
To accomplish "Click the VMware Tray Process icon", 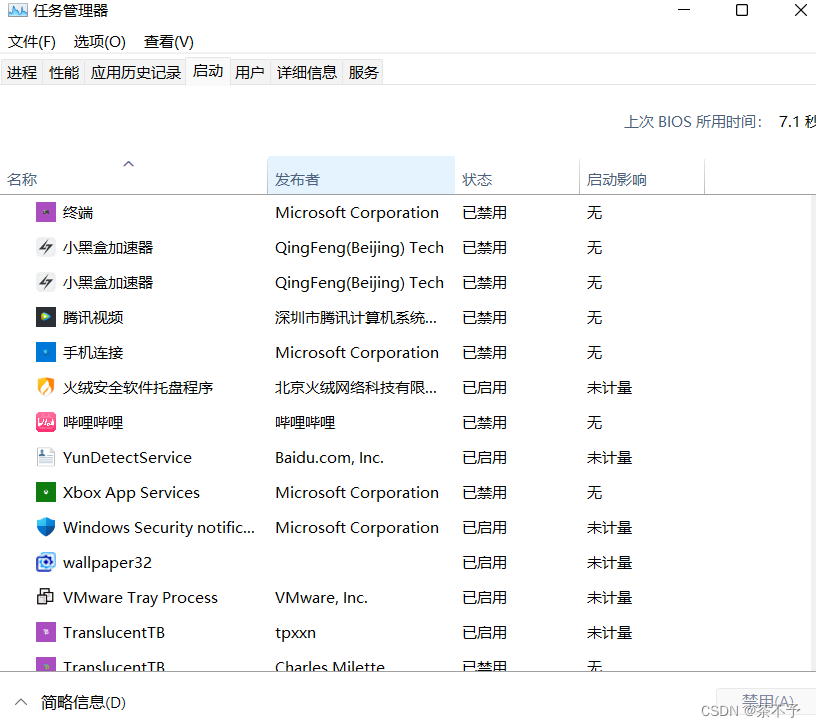I will [x=46, y=597].
